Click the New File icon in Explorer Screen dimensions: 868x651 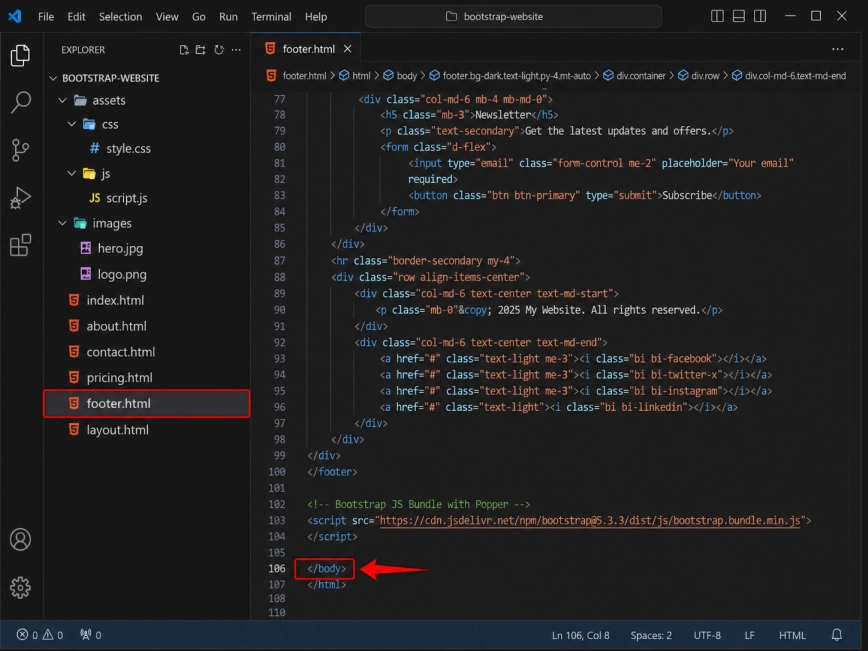tap(184, 50)
